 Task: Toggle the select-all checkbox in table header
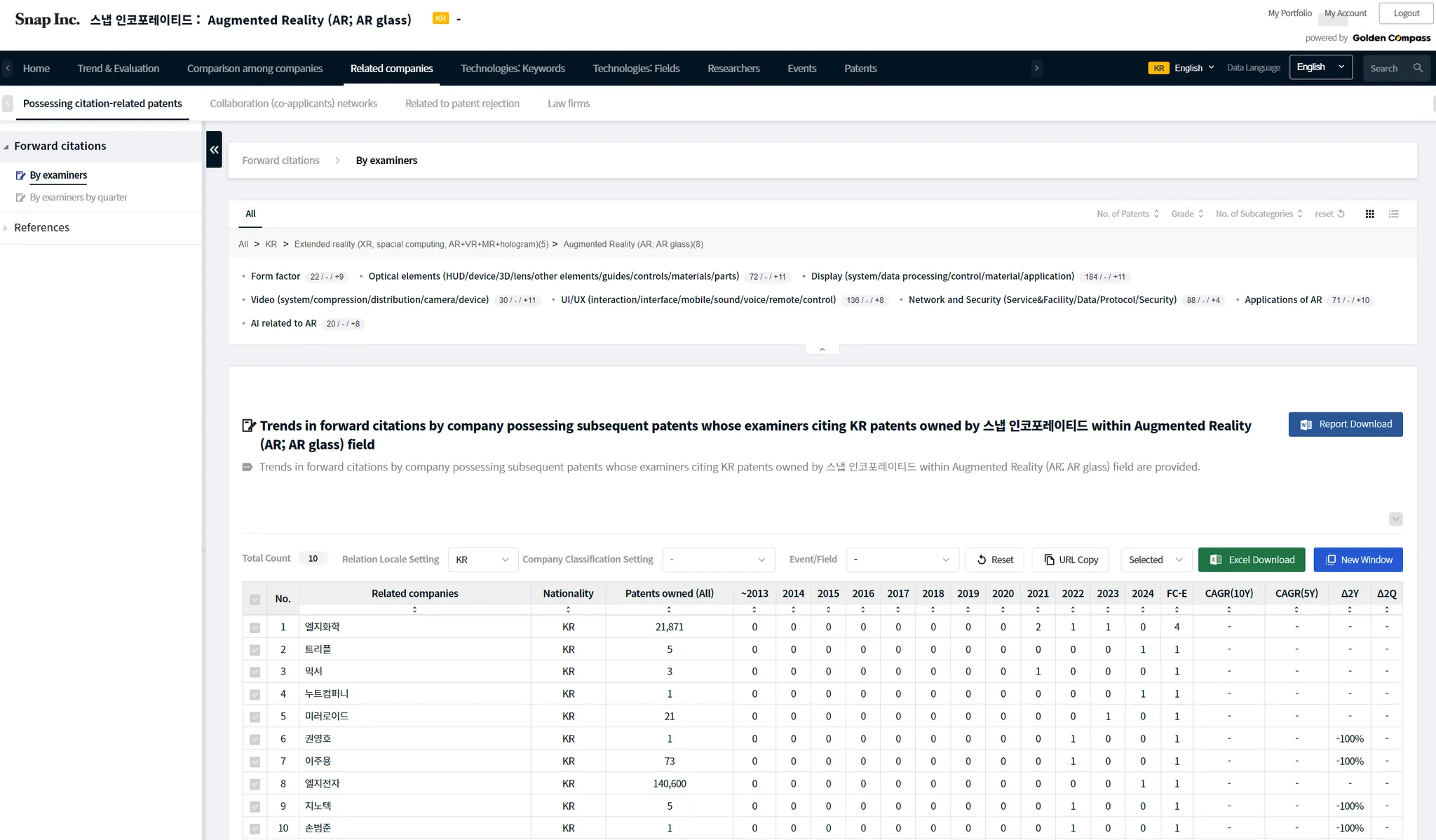coord(255,599)
